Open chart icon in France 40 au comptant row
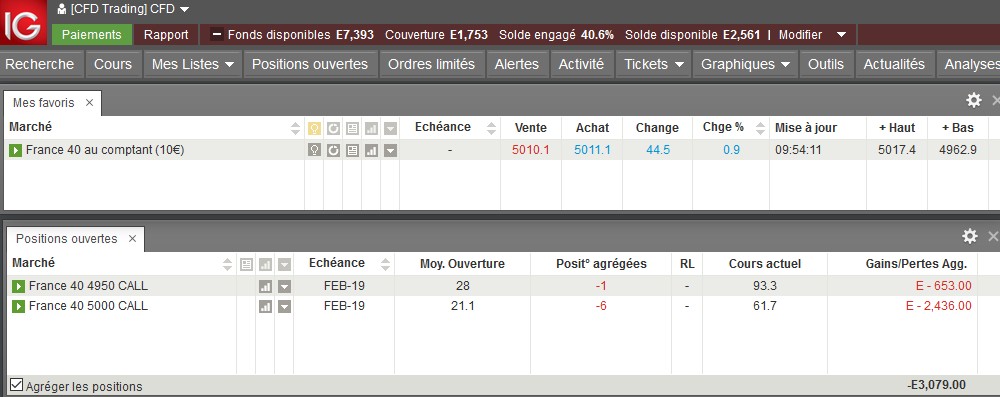 (x=371, y=151)
